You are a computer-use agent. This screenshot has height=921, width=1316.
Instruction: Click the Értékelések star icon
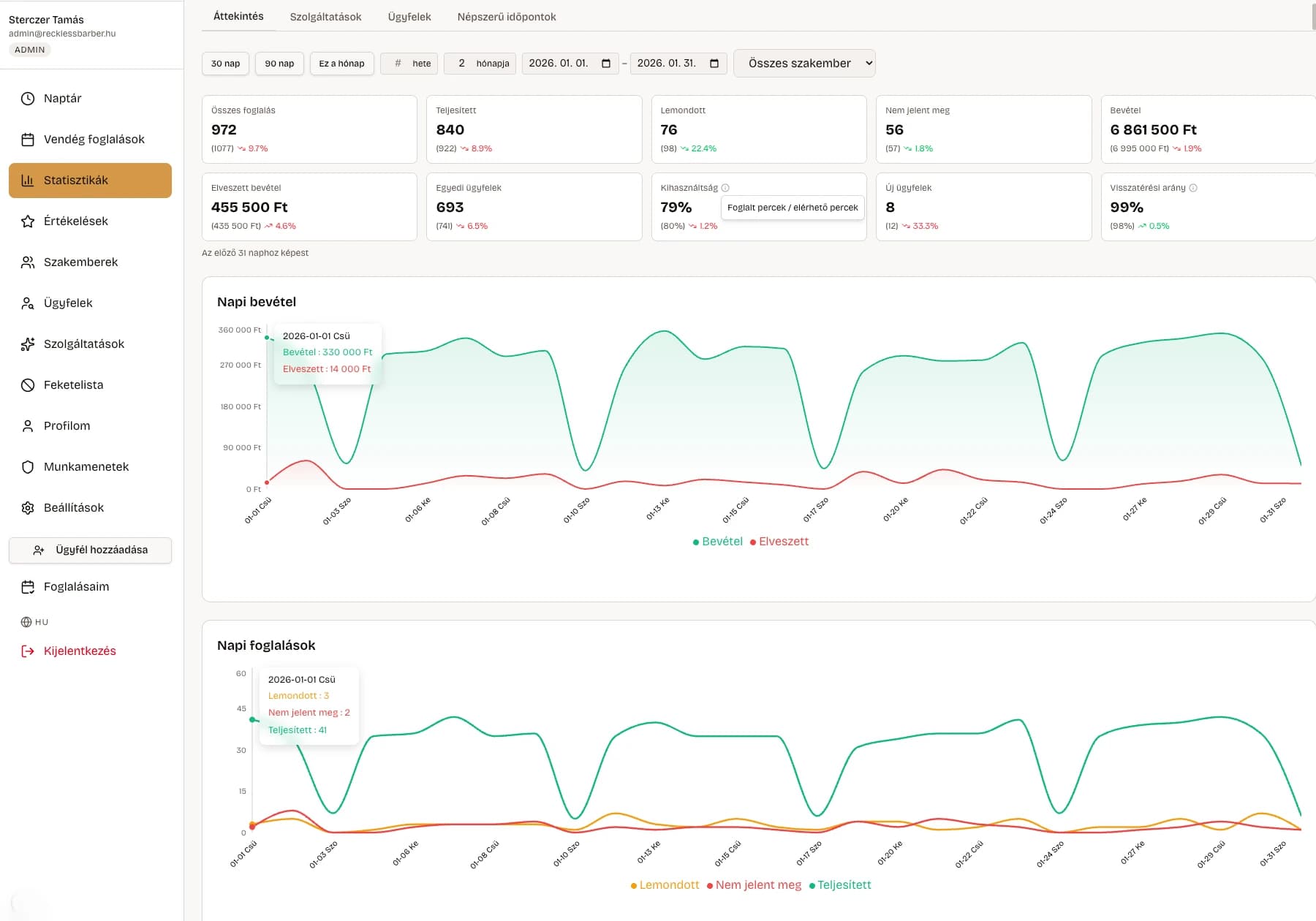[28, 221]
